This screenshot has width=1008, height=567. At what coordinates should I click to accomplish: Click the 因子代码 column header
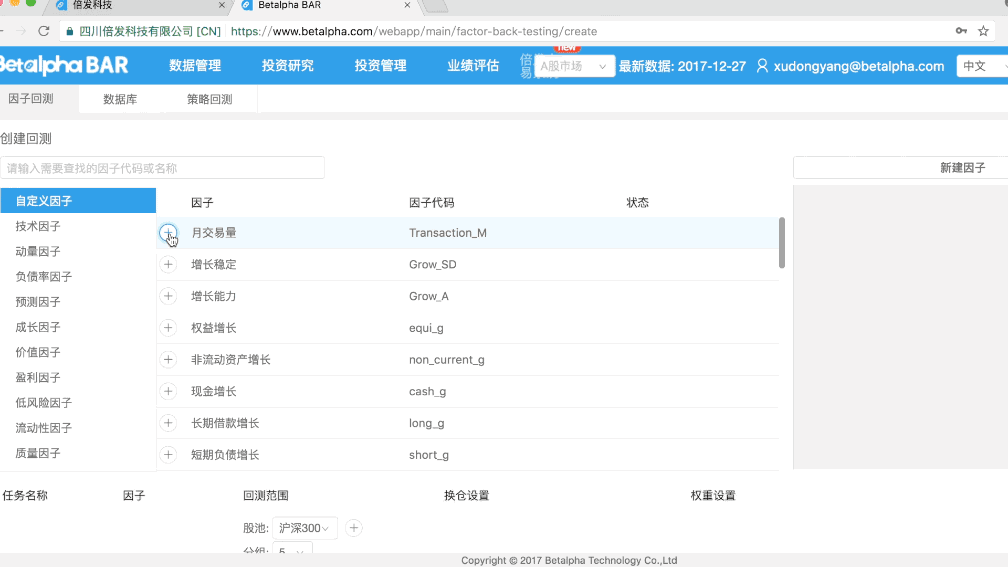coord(431,202)
